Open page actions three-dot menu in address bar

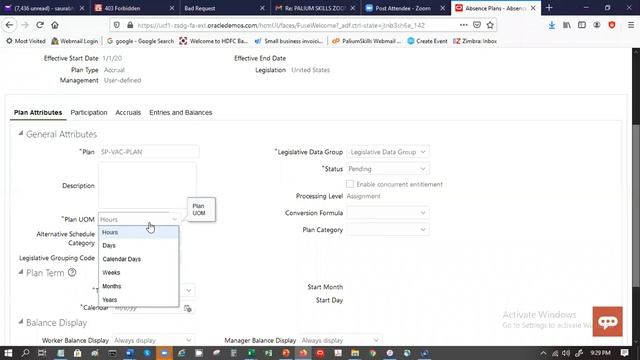click(463, 25)
